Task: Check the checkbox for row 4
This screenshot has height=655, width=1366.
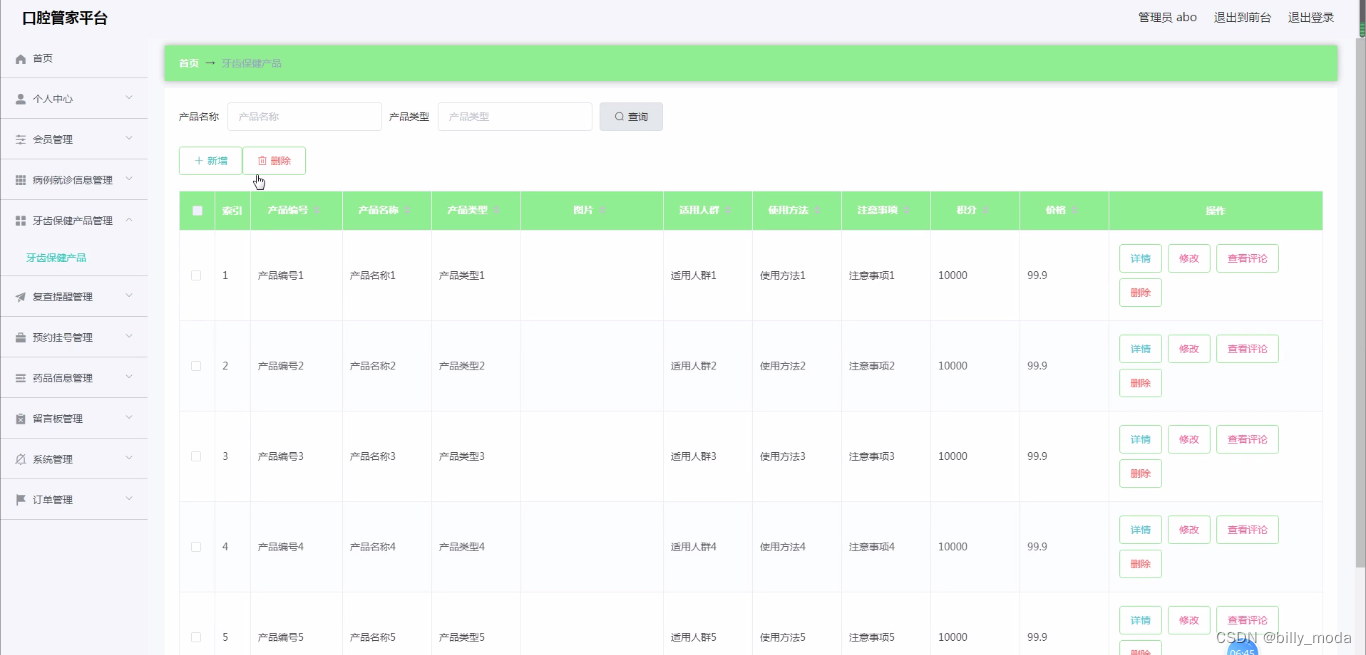Action: [196, 547]
